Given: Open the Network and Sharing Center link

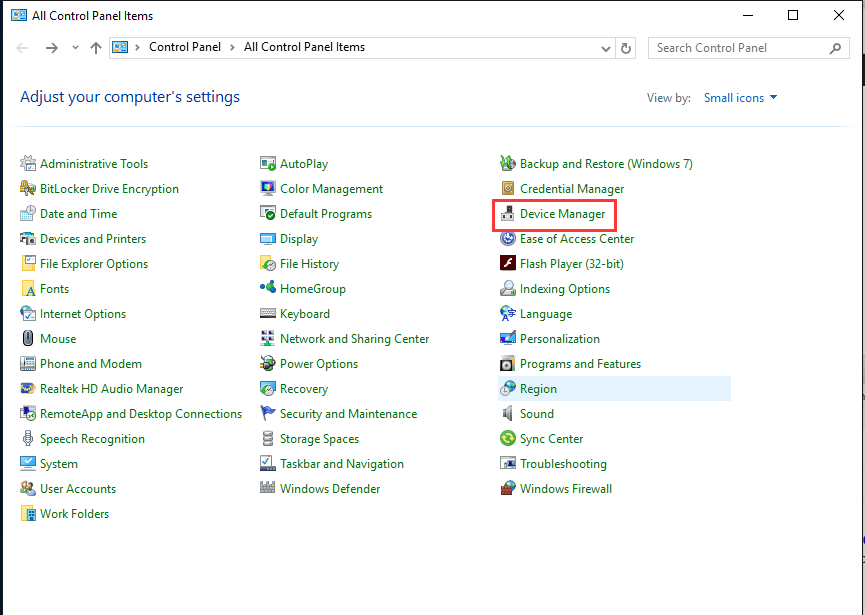Looking at the screenshot, I should coord(354,339).
